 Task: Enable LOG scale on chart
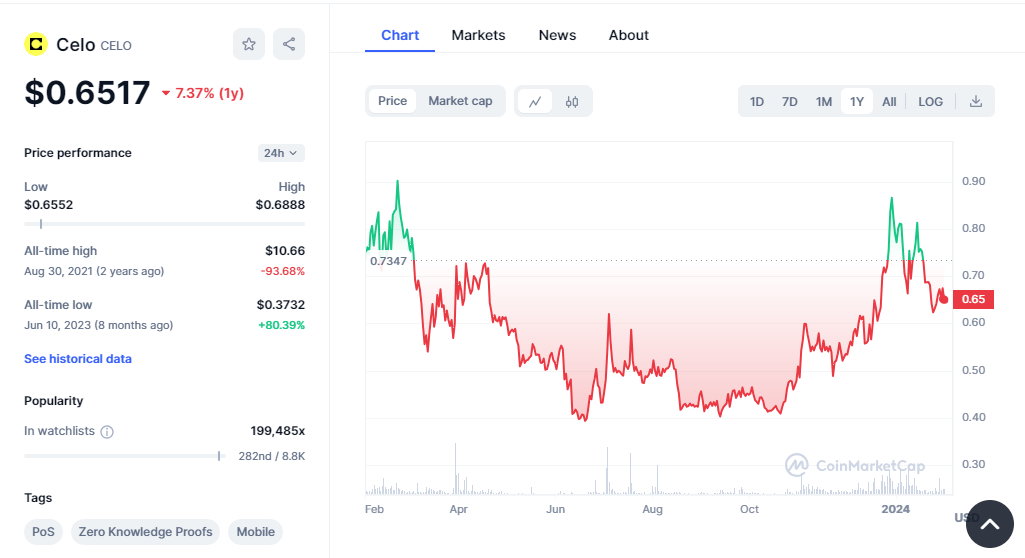(930, 101)
